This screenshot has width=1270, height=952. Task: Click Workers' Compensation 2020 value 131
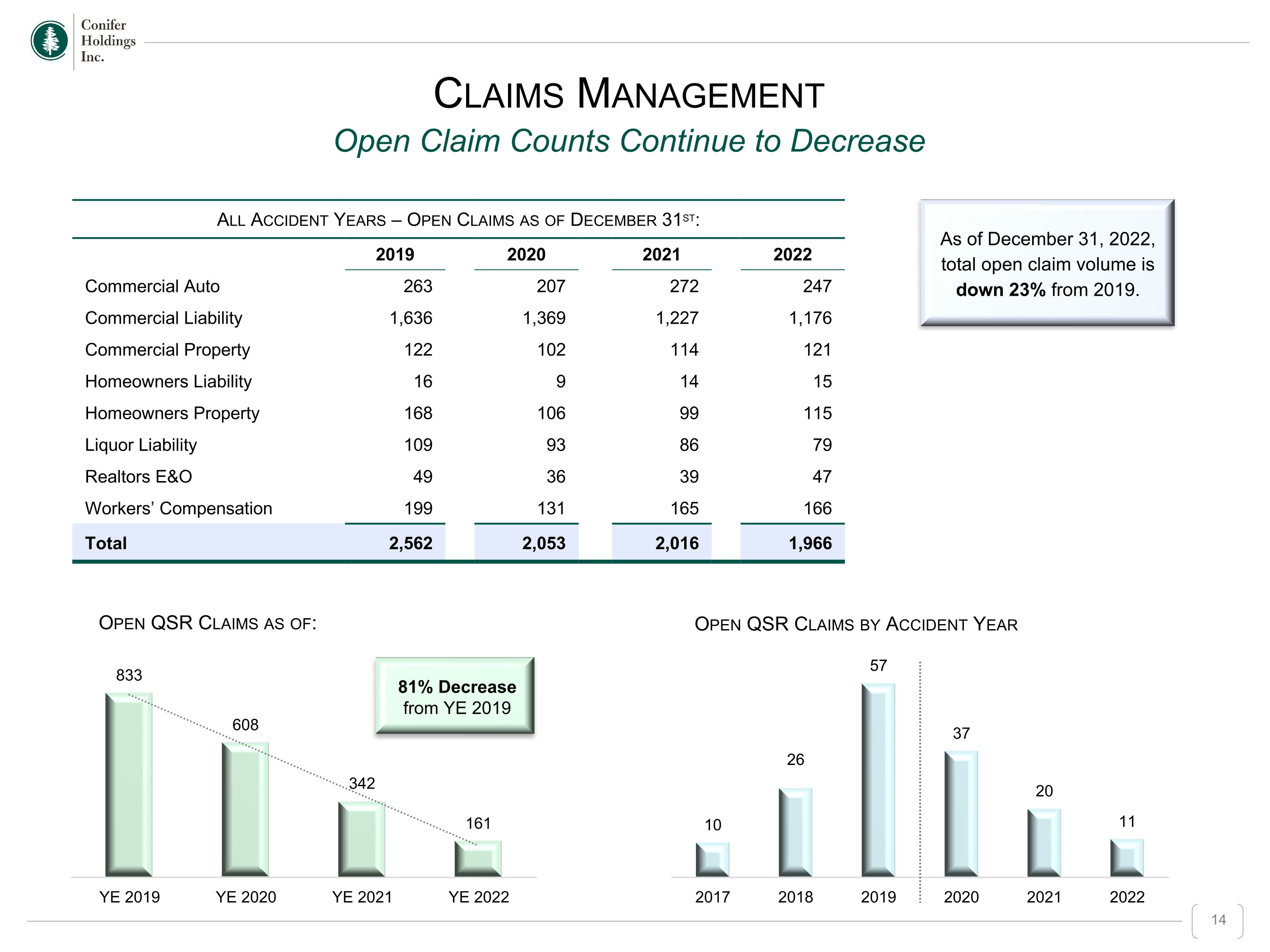[x=551, y=509]
